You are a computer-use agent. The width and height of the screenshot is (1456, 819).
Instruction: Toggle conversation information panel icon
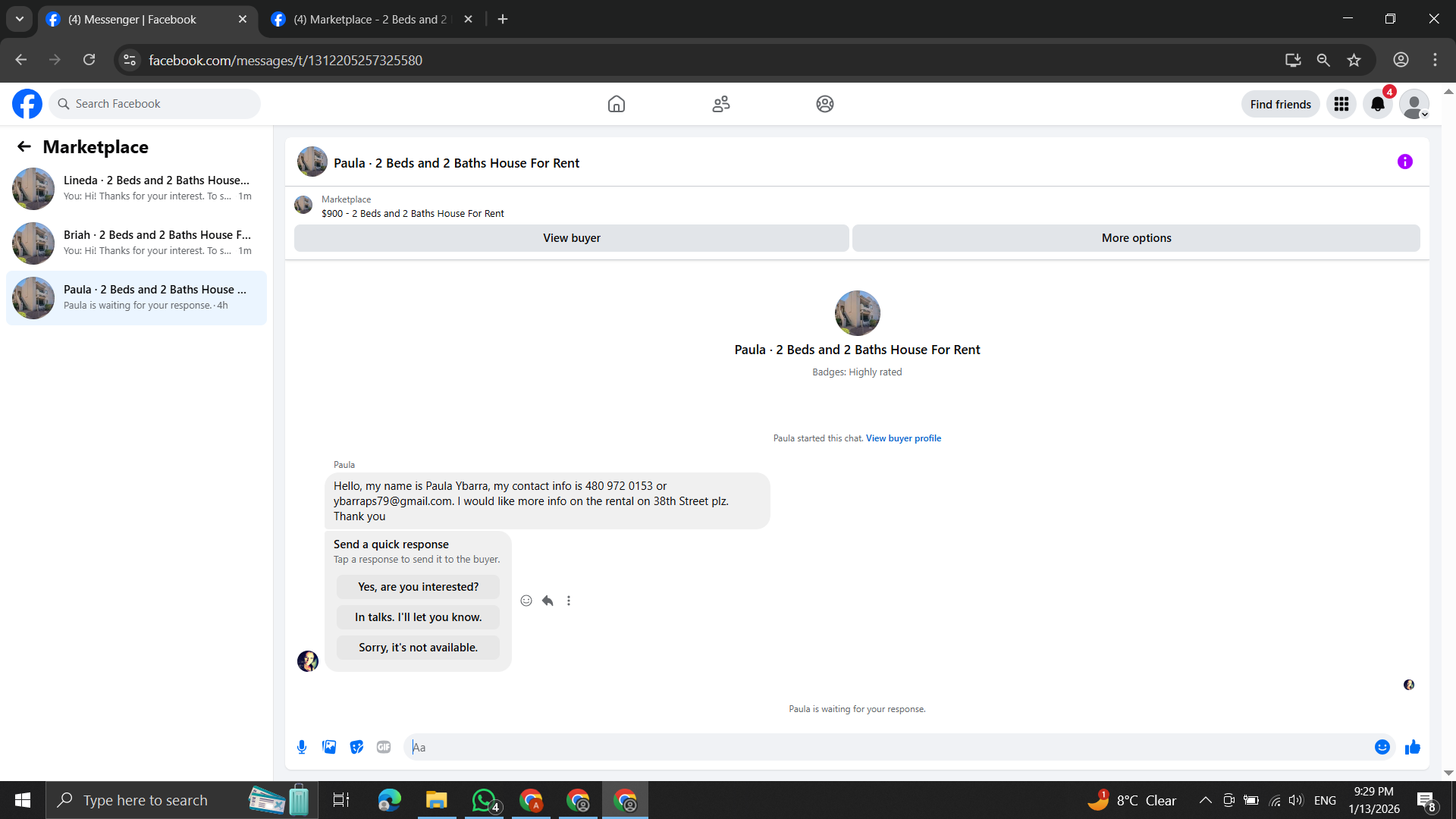click(x=1404, y=162)
